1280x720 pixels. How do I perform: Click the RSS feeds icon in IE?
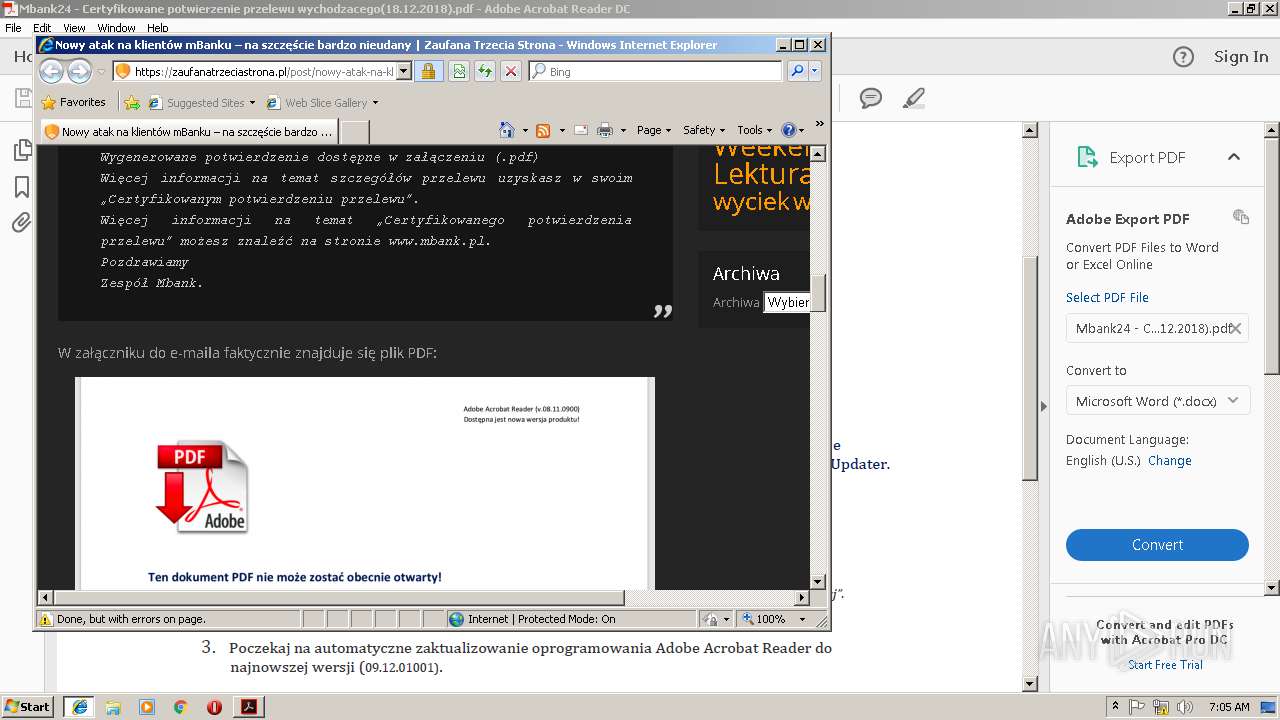543,130
